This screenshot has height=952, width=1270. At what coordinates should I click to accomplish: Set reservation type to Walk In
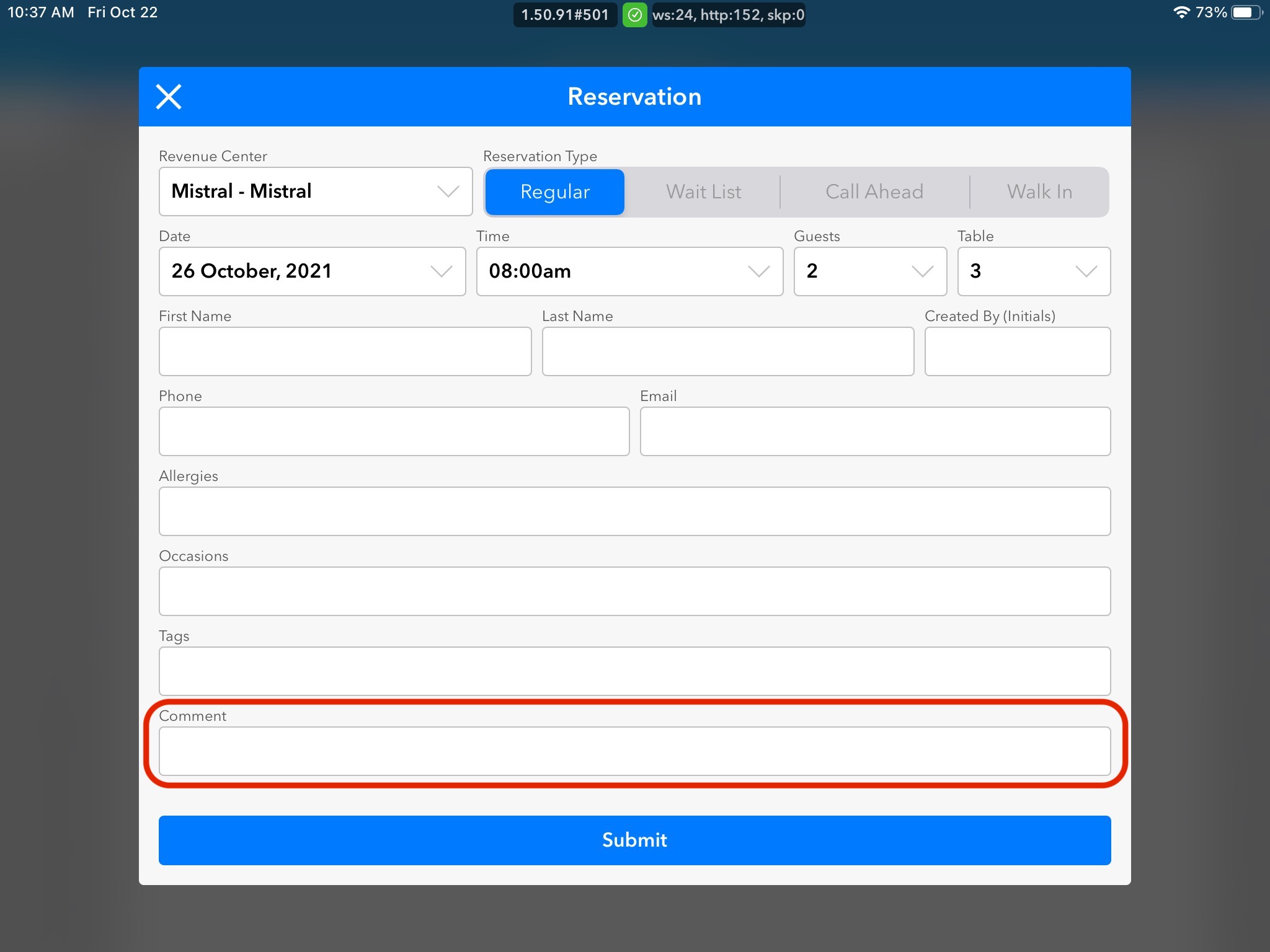coord(1039,192)
